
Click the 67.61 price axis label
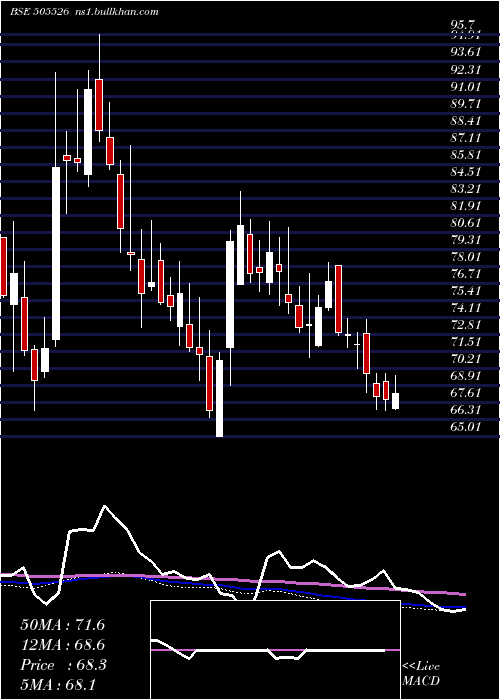[466, 393]
